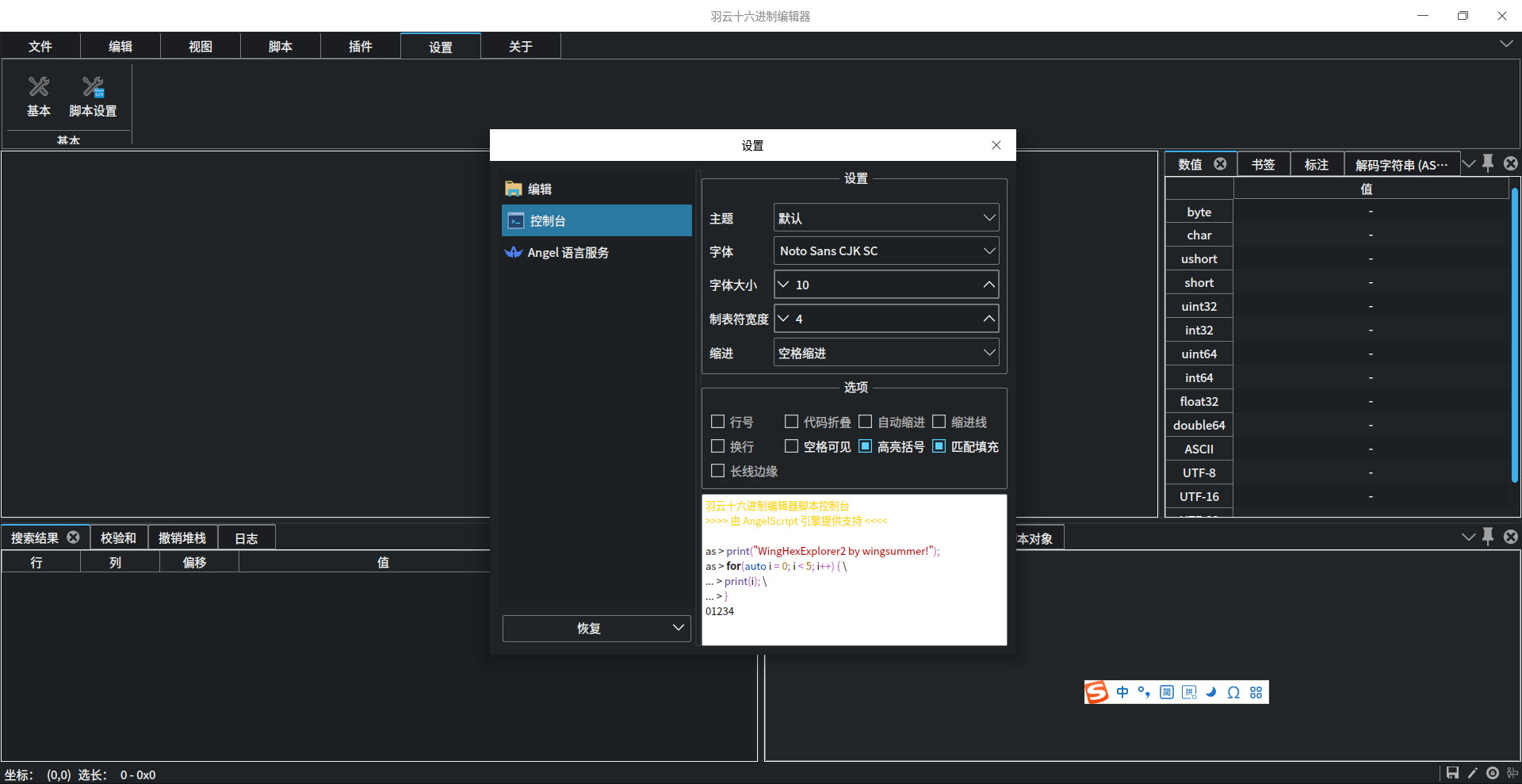Screen dimensions: 1522x784
Task: Click the Sogou input method logo
Action: point(1097,692)
